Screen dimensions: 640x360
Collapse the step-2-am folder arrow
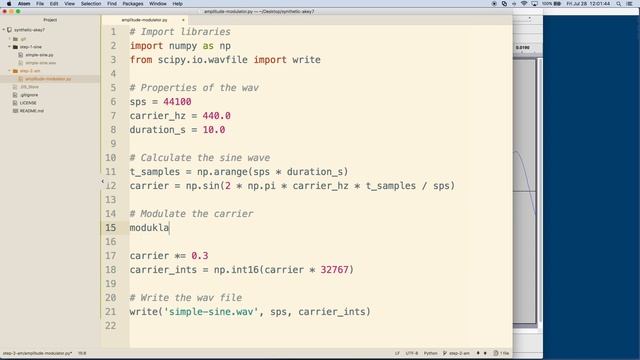click(9, 71)
